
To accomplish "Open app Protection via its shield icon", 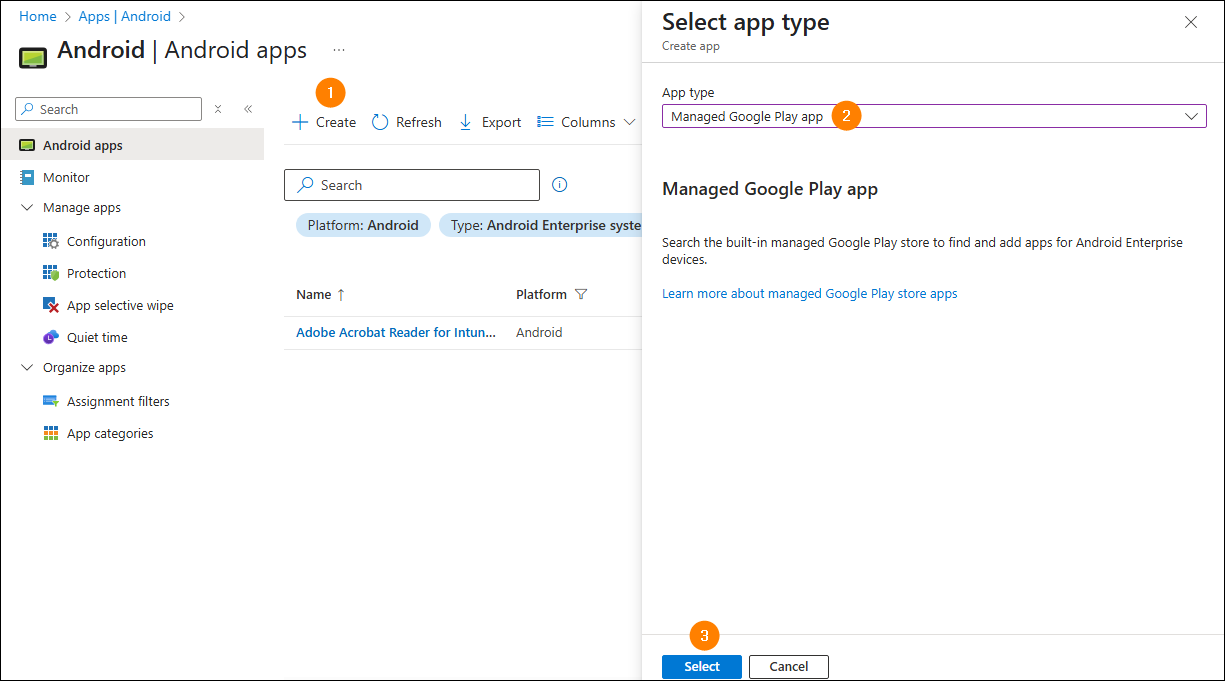I will tap(49, 272).
